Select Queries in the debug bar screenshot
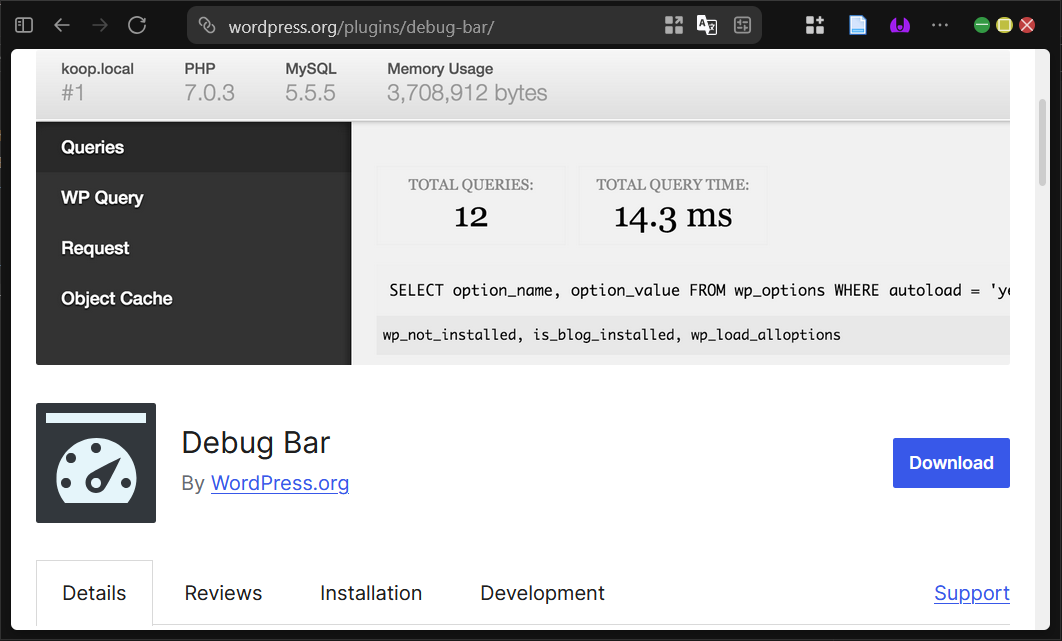Screen dimensions: 1062x641 194,147
